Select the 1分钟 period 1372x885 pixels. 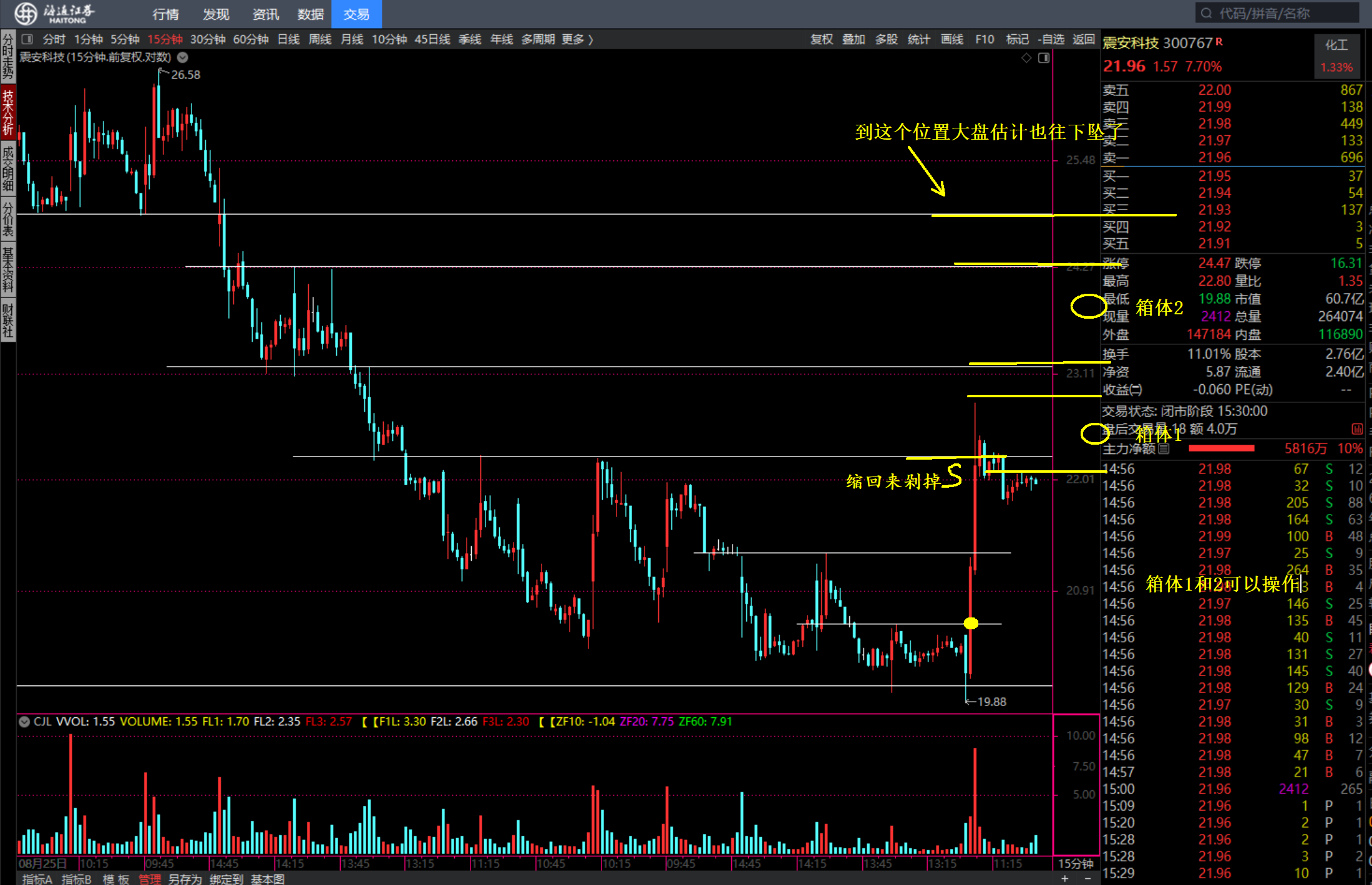88,39
